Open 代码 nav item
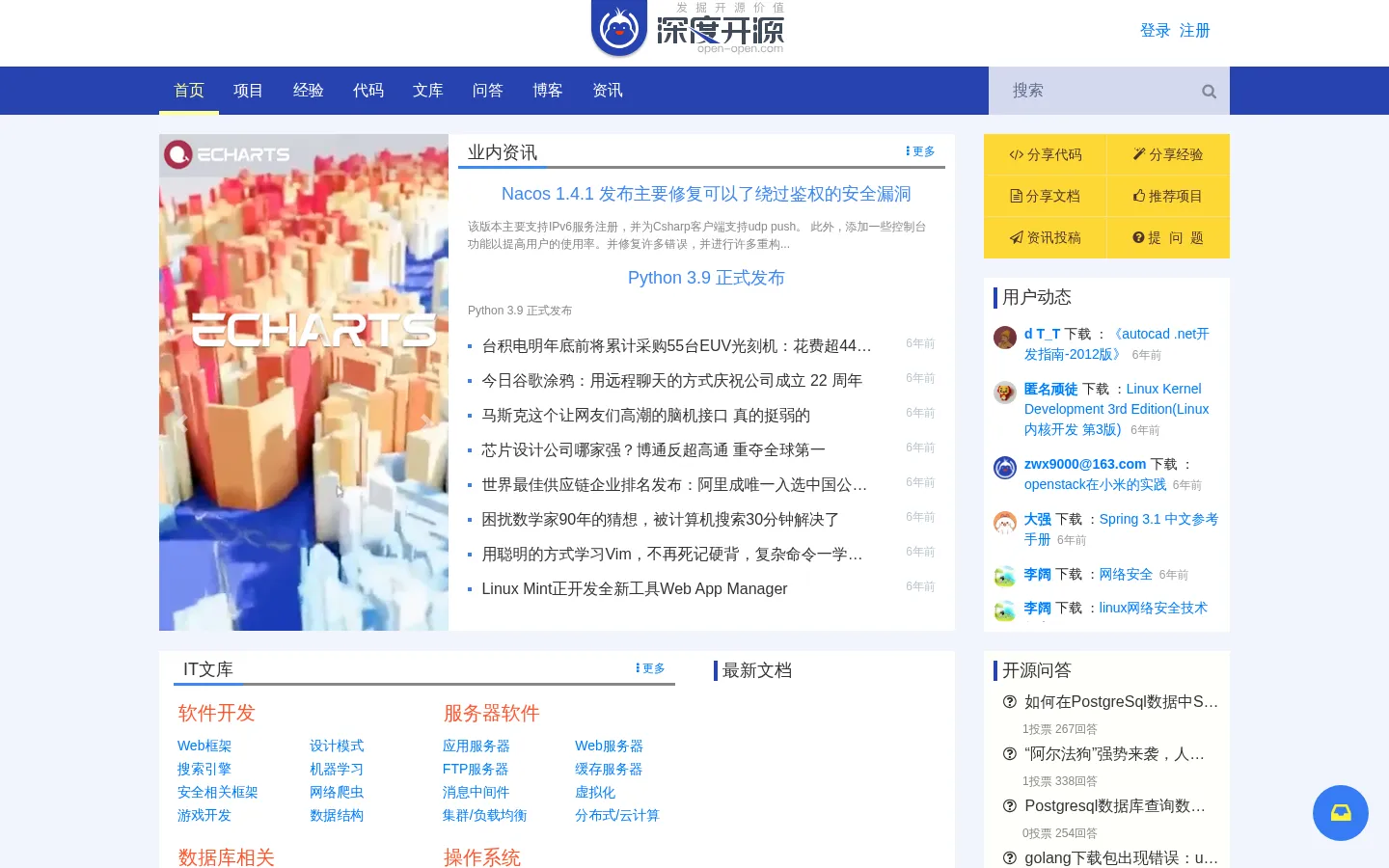 point(368,91)
